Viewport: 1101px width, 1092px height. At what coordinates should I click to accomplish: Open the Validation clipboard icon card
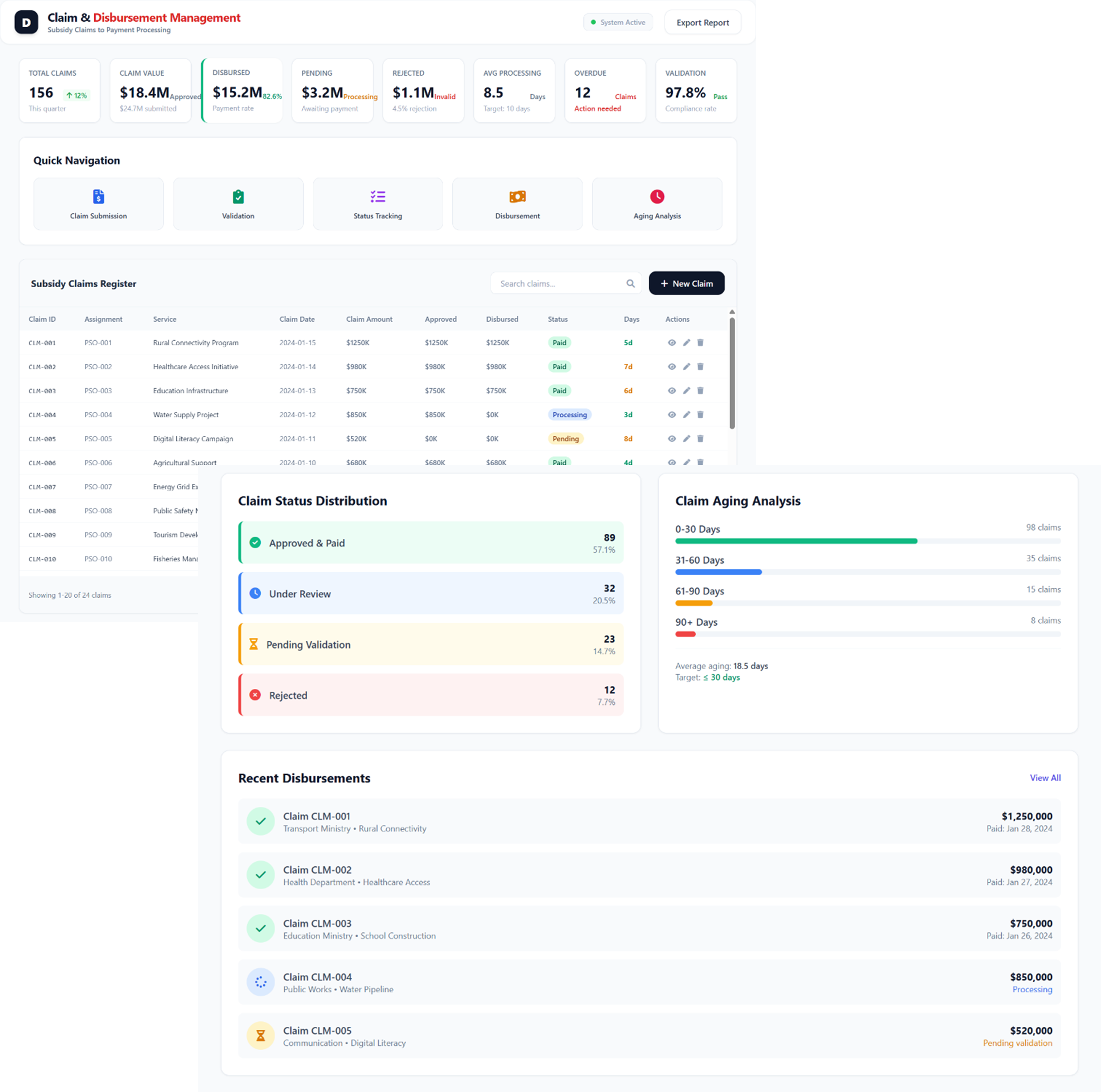[x=238, y=204]
